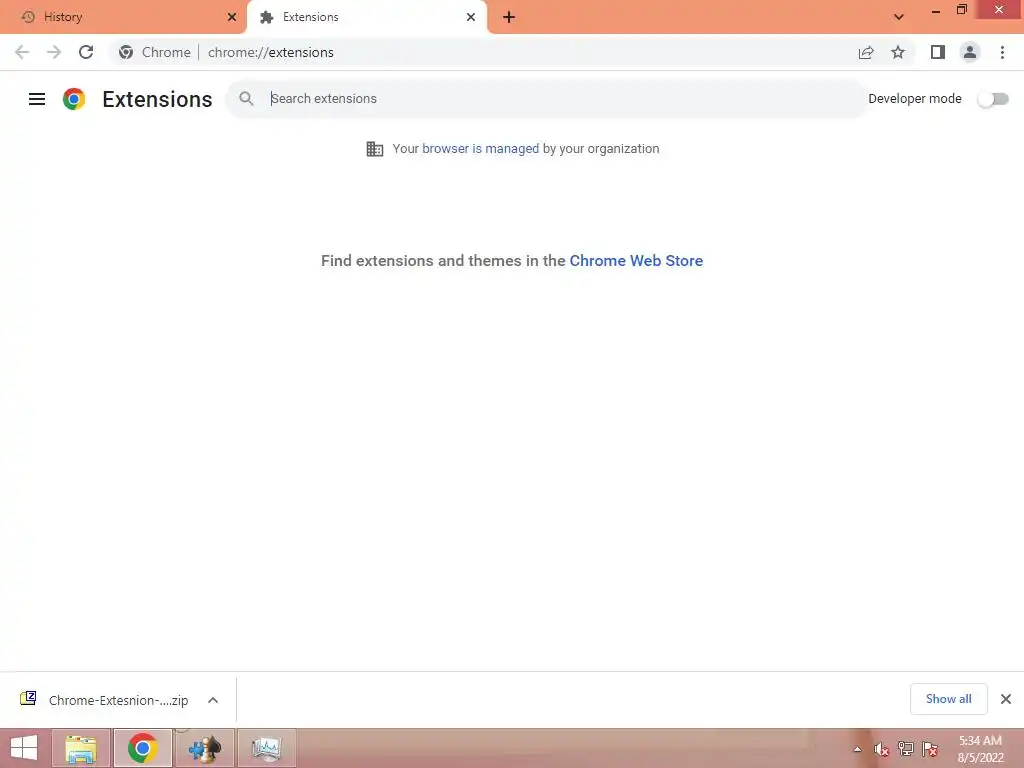Open the browser is managed link
The image size is (1024, 768).
tap(480, 148)
